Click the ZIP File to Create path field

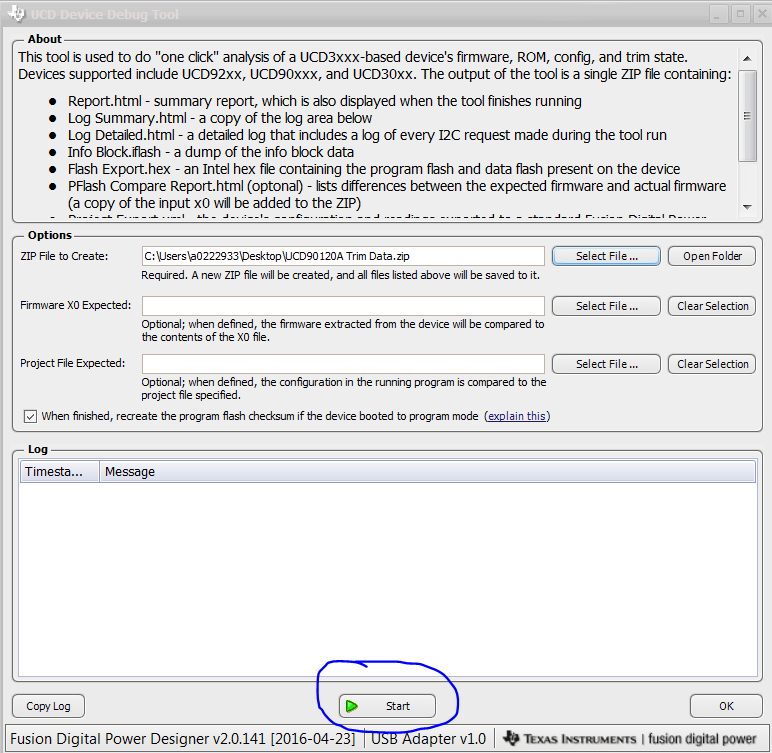(x=343, y=256)
